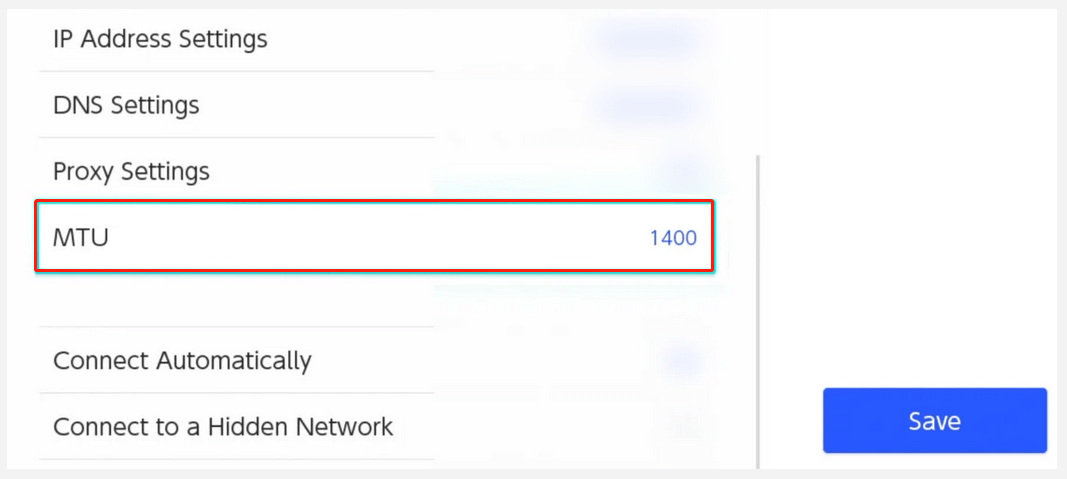Click the blurred Connect Automatically switch value

point(683,360)
